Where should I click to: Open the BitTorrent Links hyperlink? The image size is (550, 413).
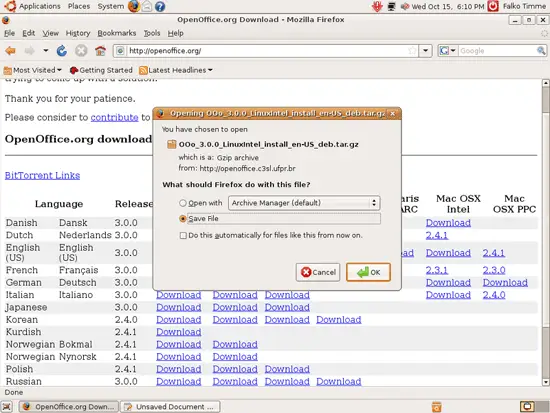(x=42, y=175)
